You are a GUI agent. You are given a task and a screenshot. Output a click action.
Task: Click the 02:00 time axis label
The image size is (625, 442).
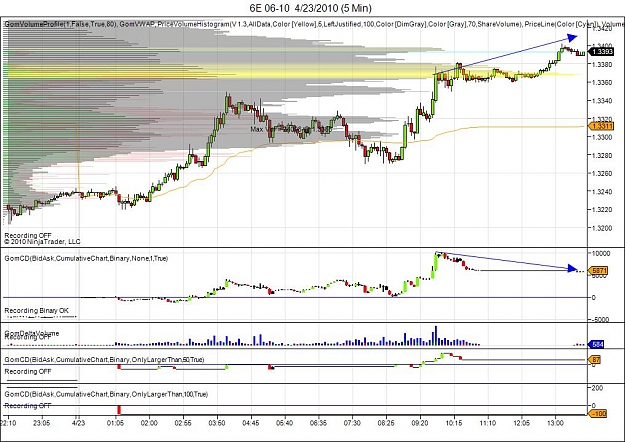[149, 423]
